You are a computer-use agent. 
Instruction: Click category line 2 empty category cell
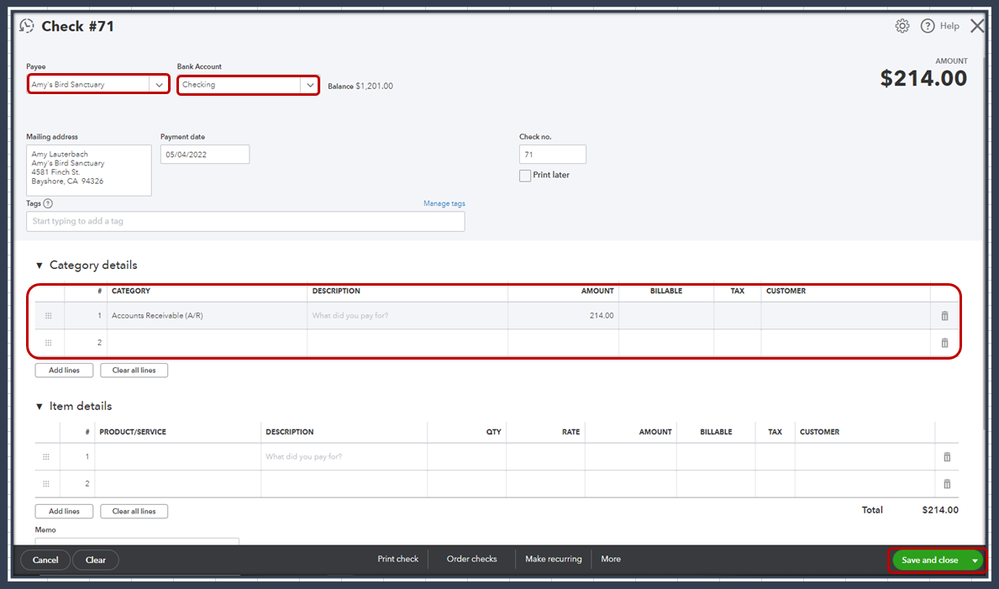(207, 343)
